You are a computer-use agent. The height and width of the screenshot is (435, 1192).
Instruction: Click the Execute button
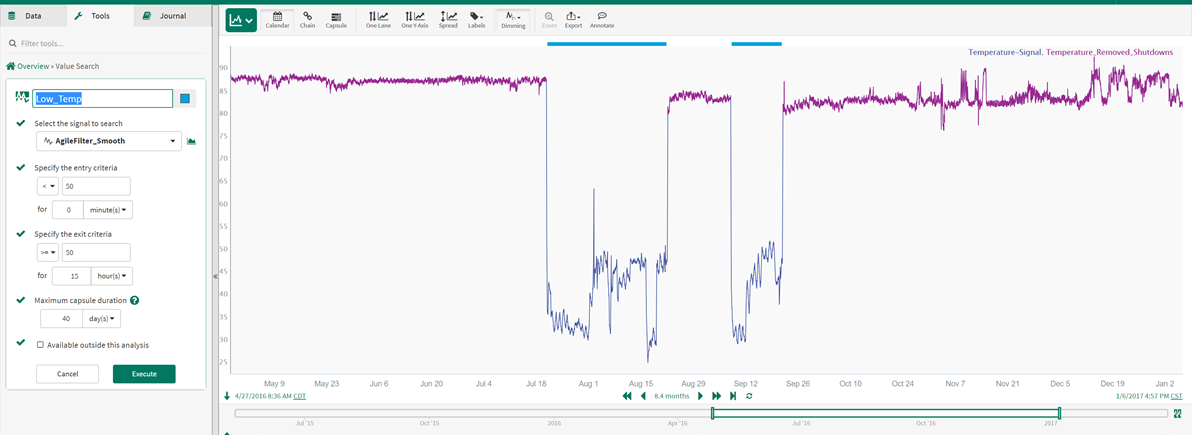(144, 374)
